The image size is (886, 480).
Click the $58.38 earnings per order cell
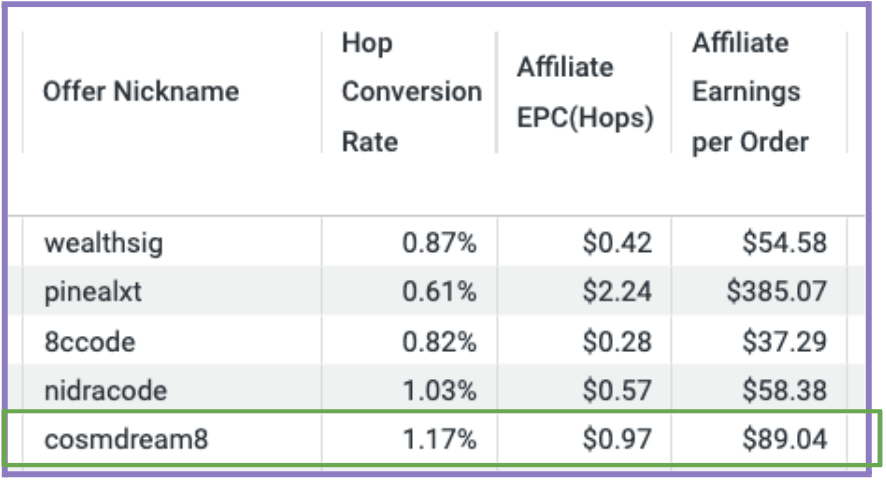[x=784, y=390]
